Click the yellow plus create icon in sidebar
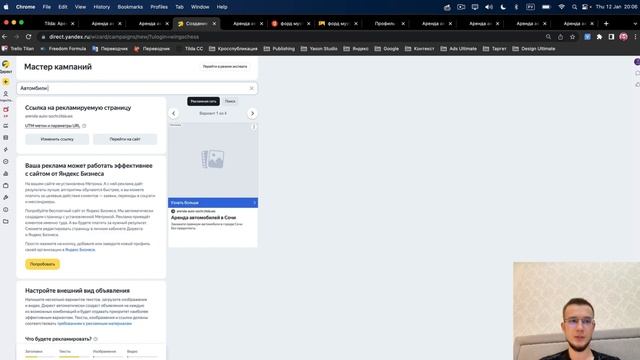Screen dimensions: 640x360 click(6, 82)
